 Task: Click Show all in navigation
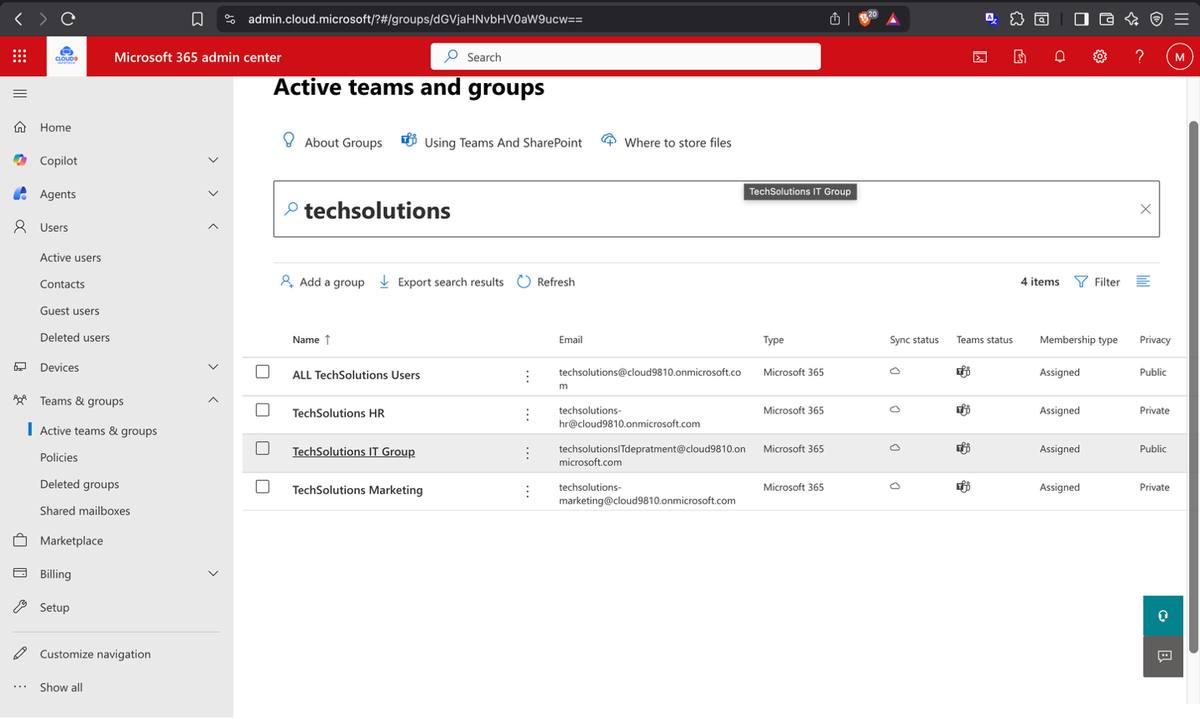tap(61, 687)
